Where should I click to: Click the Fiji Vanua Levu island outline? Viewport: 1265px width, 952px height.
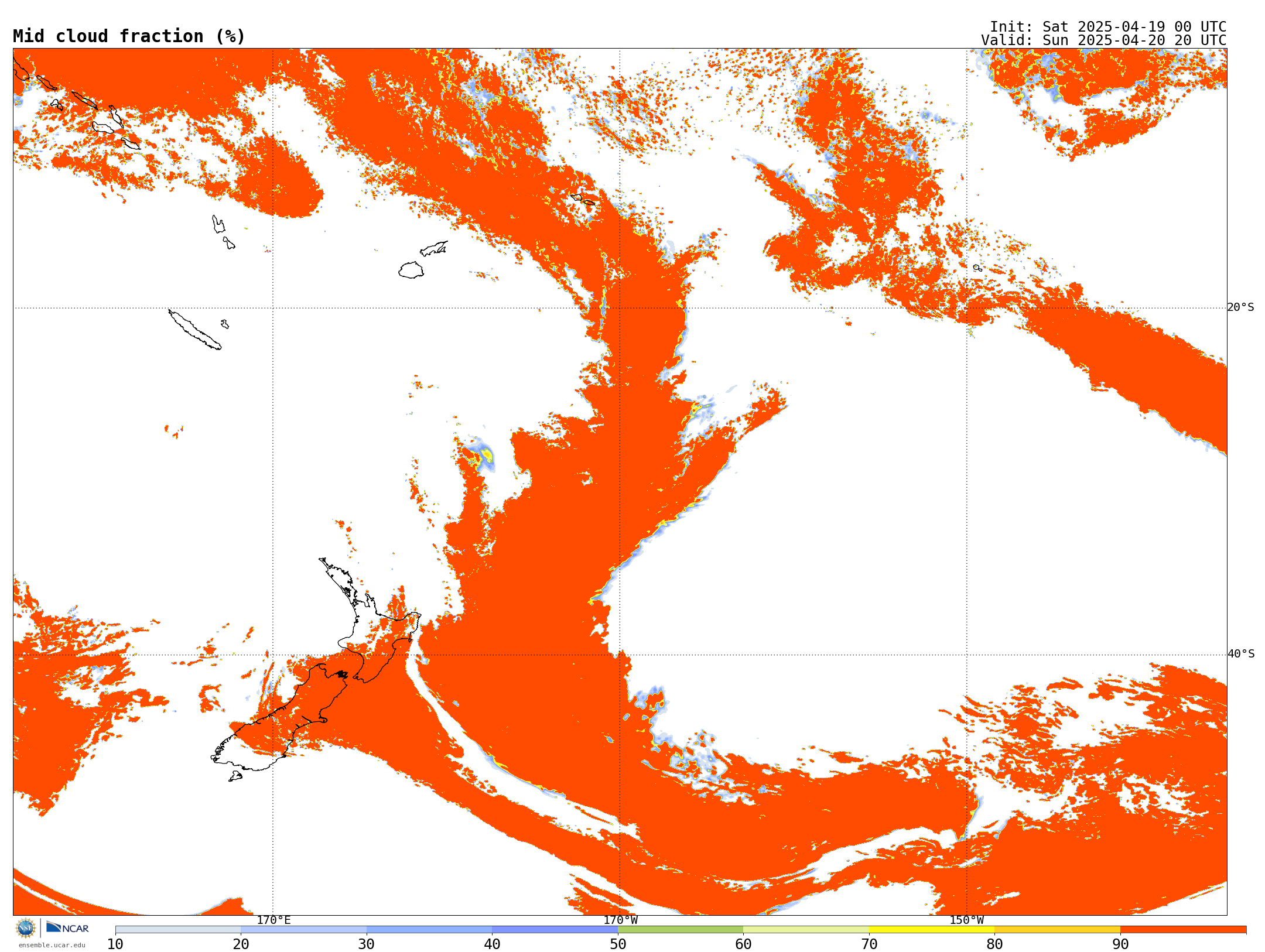pyautogui.click(x=434, y=249)
